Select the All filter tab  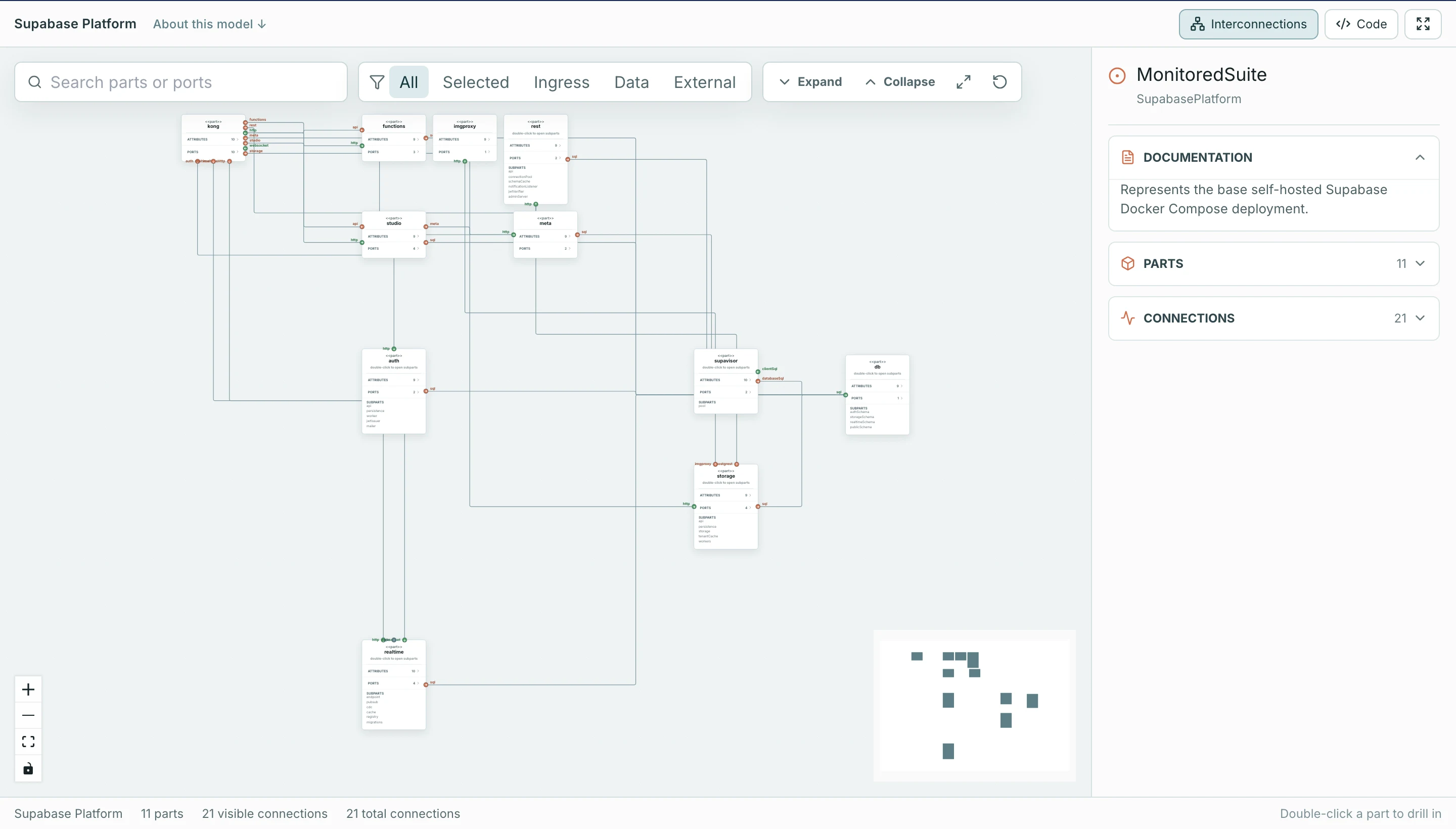[x=408, y=82]
